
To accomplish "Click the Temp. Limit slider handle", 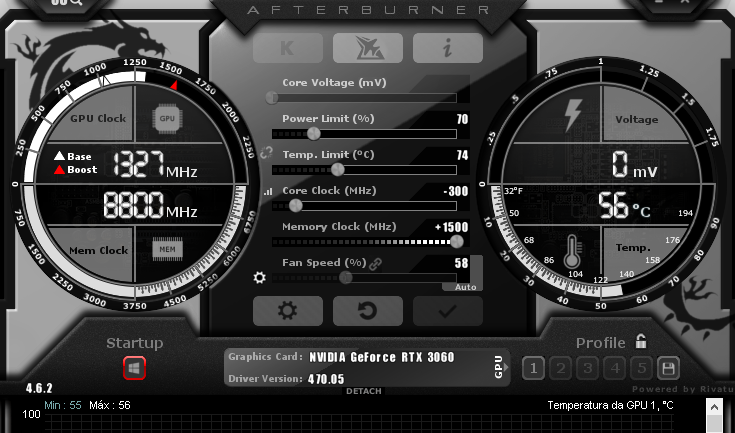I will click(338, 170).
